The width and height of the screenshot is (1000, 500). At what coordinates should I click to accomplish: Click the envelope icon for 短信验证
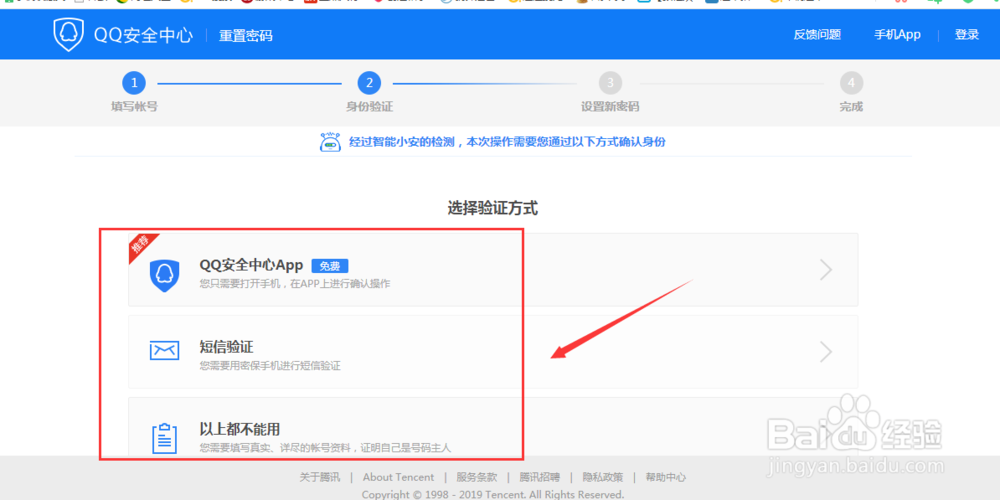tap(164, 350)
